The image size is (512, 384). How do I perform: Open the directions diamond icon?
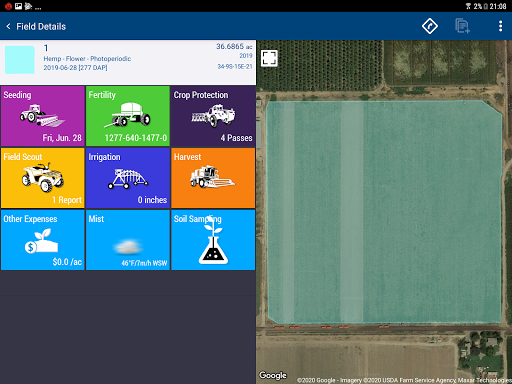[430, 26]
